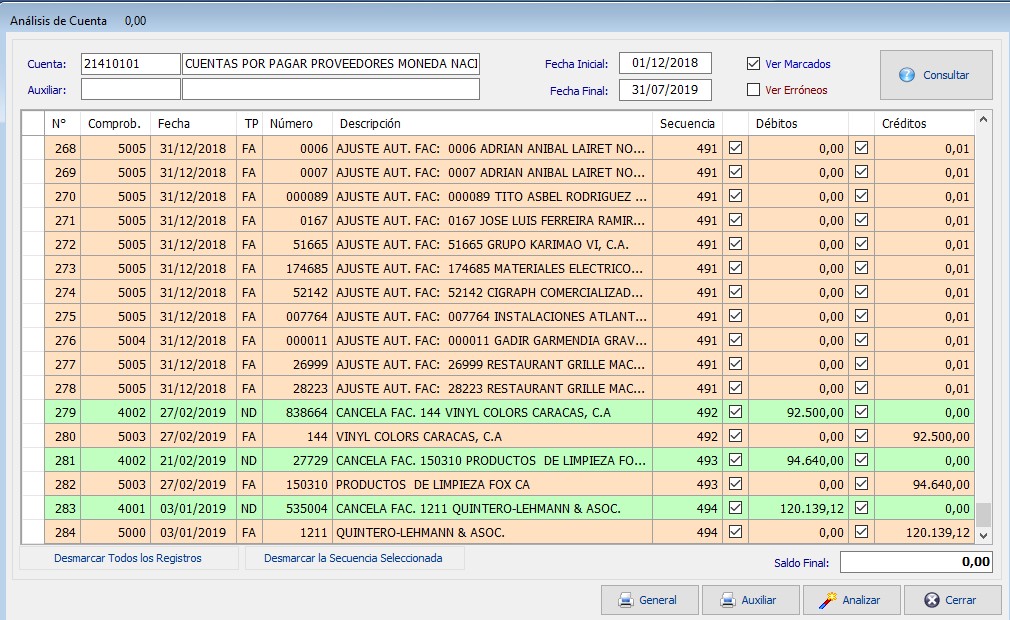Click Desmarcar la Secuencia Seleccionada

click(x=354, y=558)
